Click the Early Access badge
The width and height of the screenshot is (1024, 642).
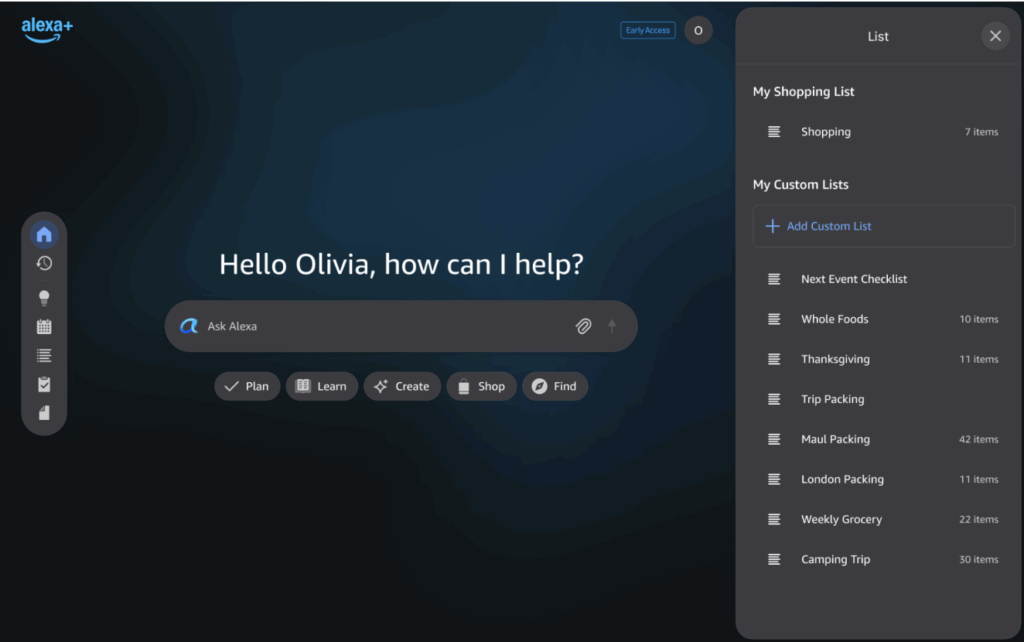coord(648,30)
